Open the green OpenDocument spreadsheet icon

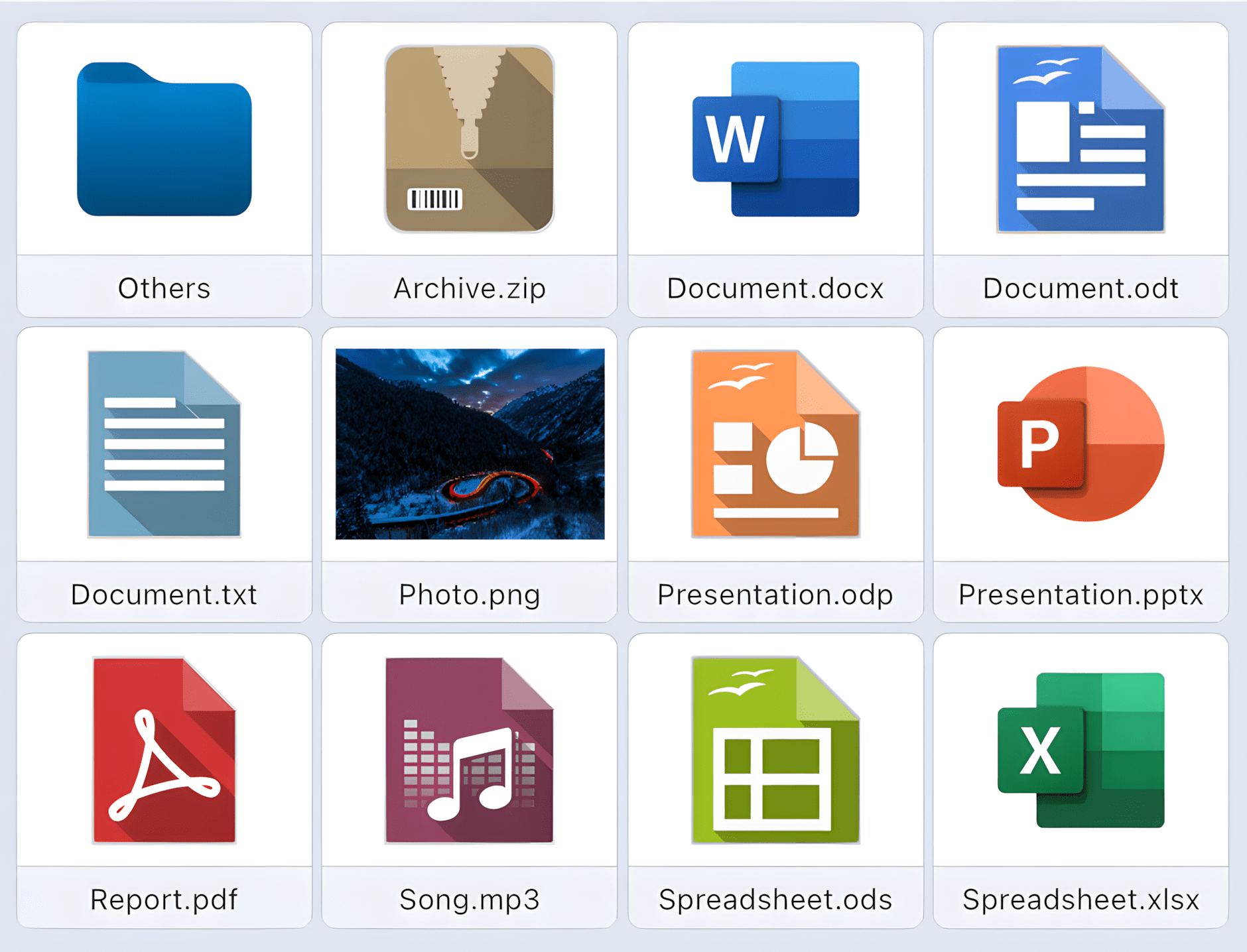point(775,750)
